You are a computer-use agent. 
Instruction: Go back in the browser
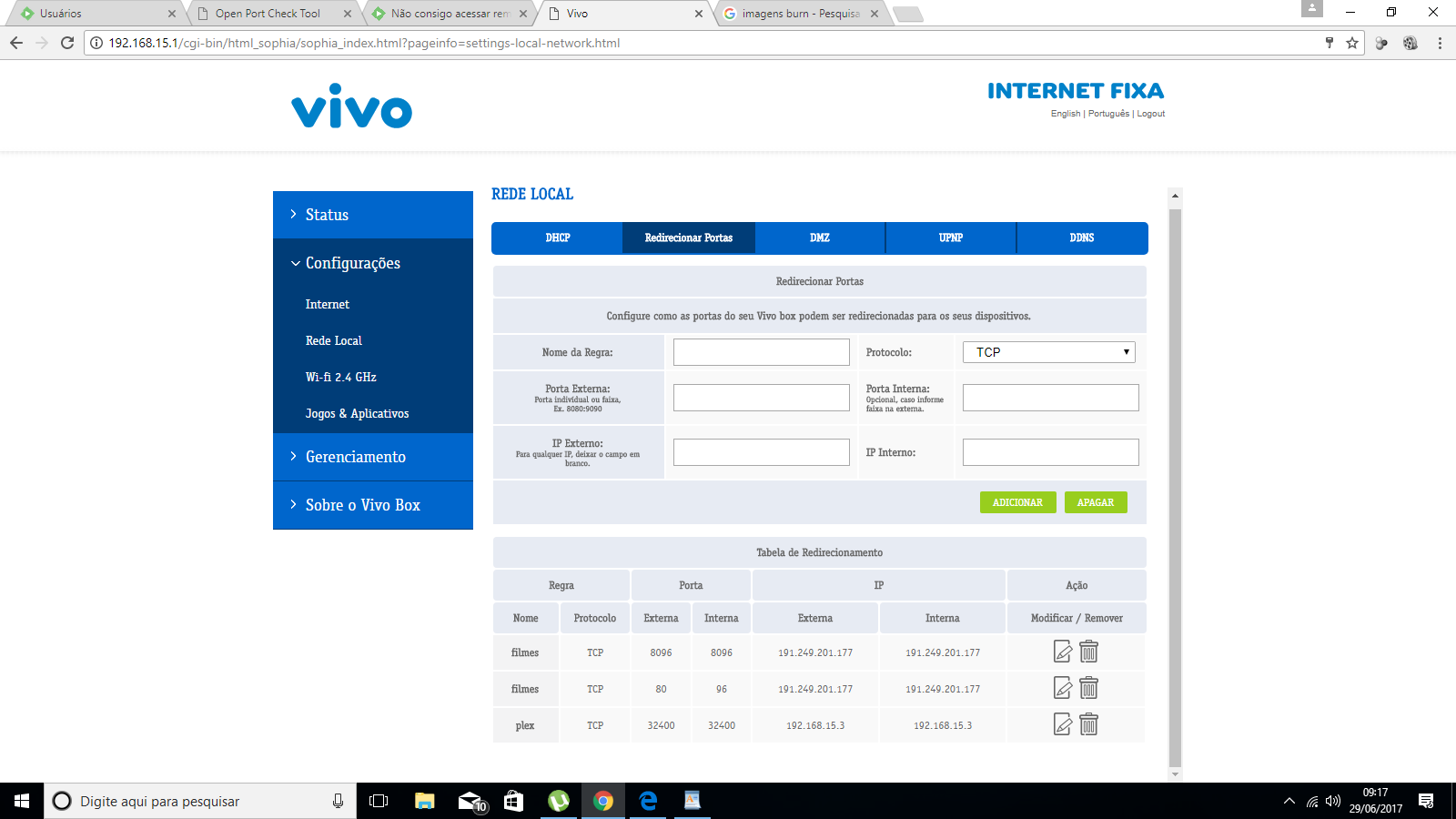(x=16, y=43)
